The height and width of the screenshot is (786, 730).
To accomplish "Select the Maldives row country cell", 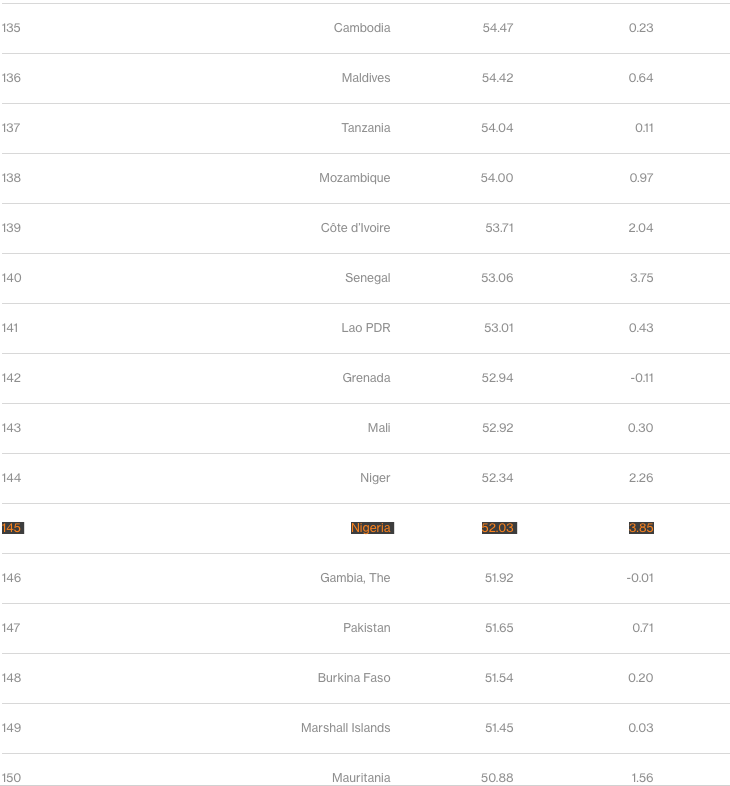I will coord(366,78).
